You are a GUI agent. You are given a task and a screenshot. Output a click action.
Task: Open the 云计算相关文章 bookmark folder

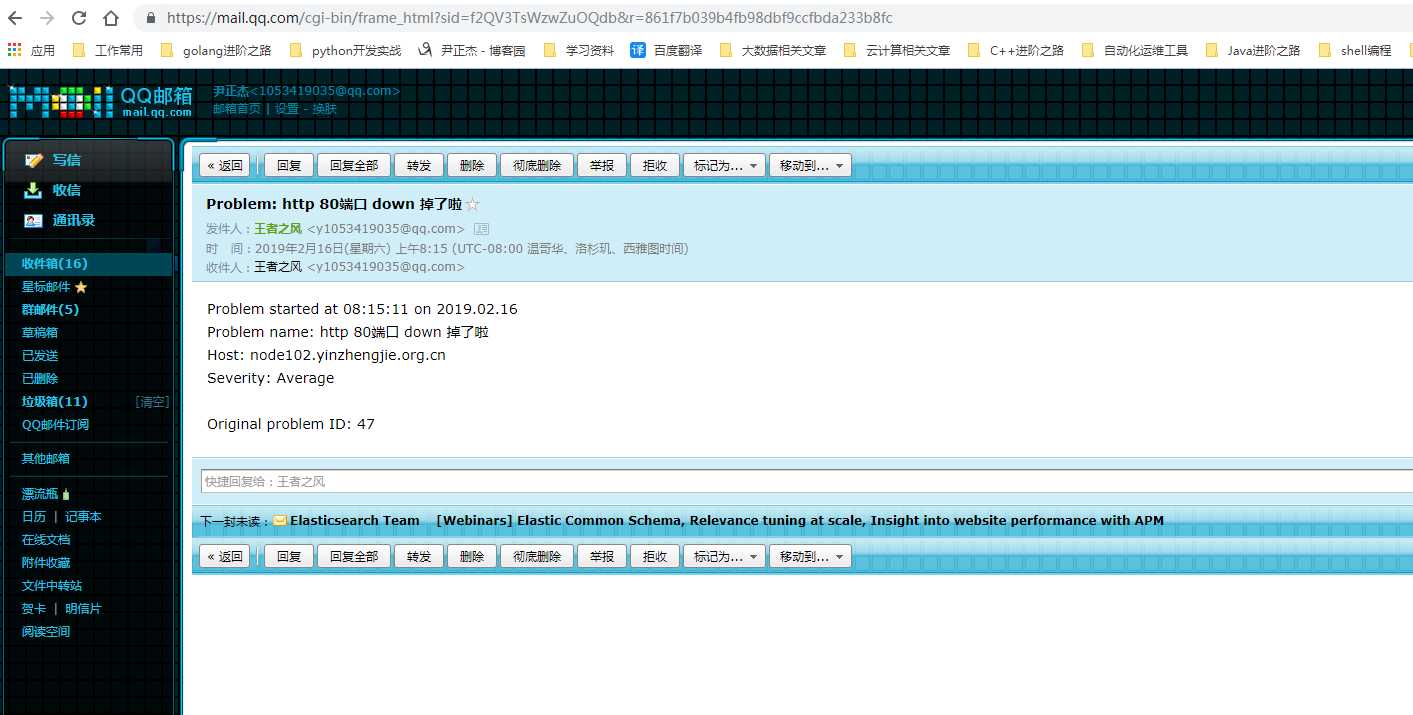point(897,50)
